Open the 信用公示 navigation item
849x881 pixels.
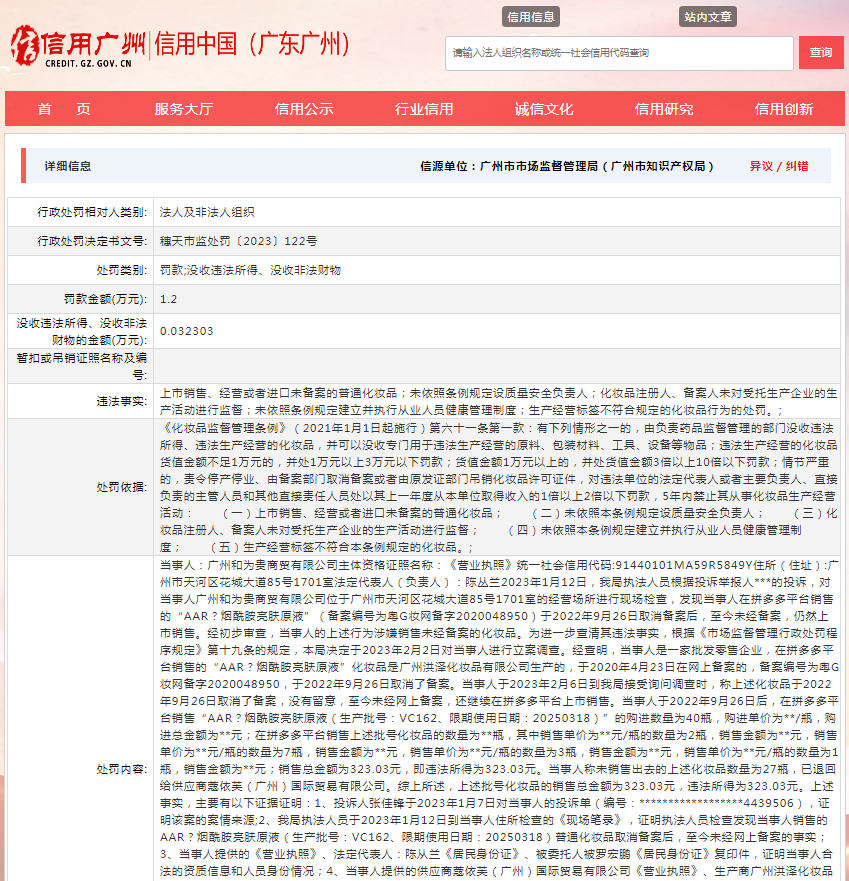point(304,109)
